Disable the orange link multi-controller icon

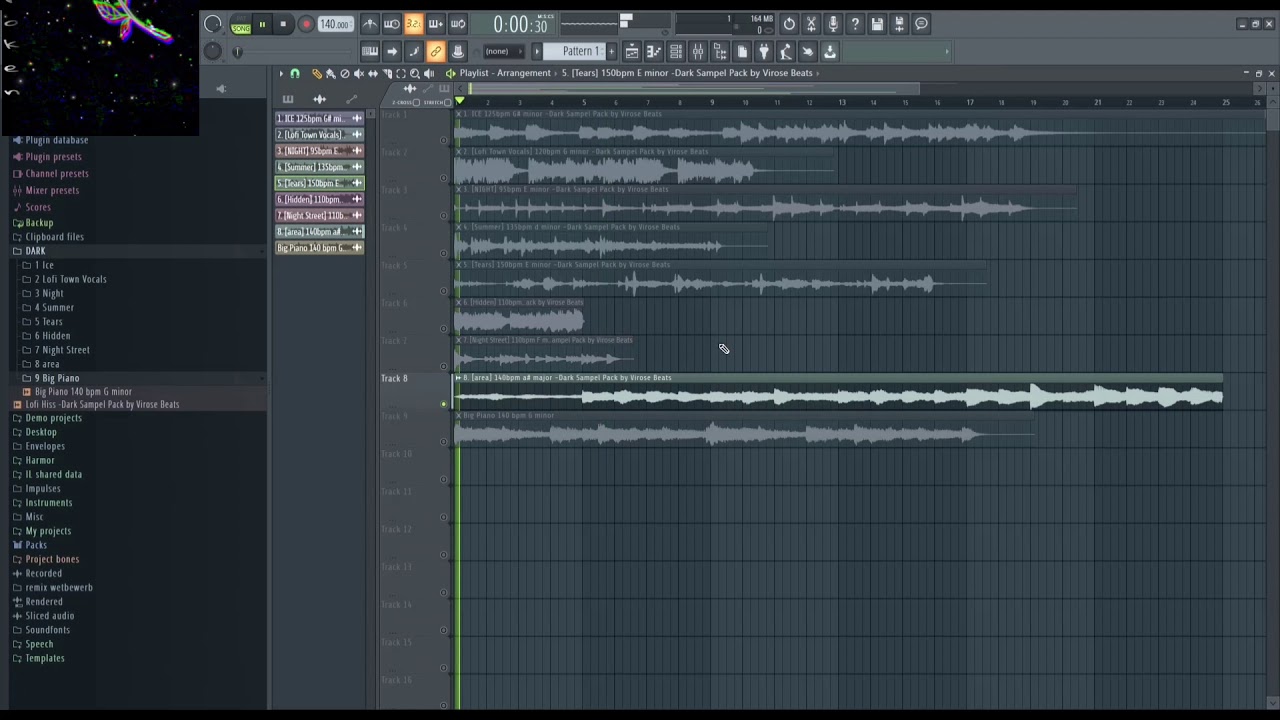point(435,52)
